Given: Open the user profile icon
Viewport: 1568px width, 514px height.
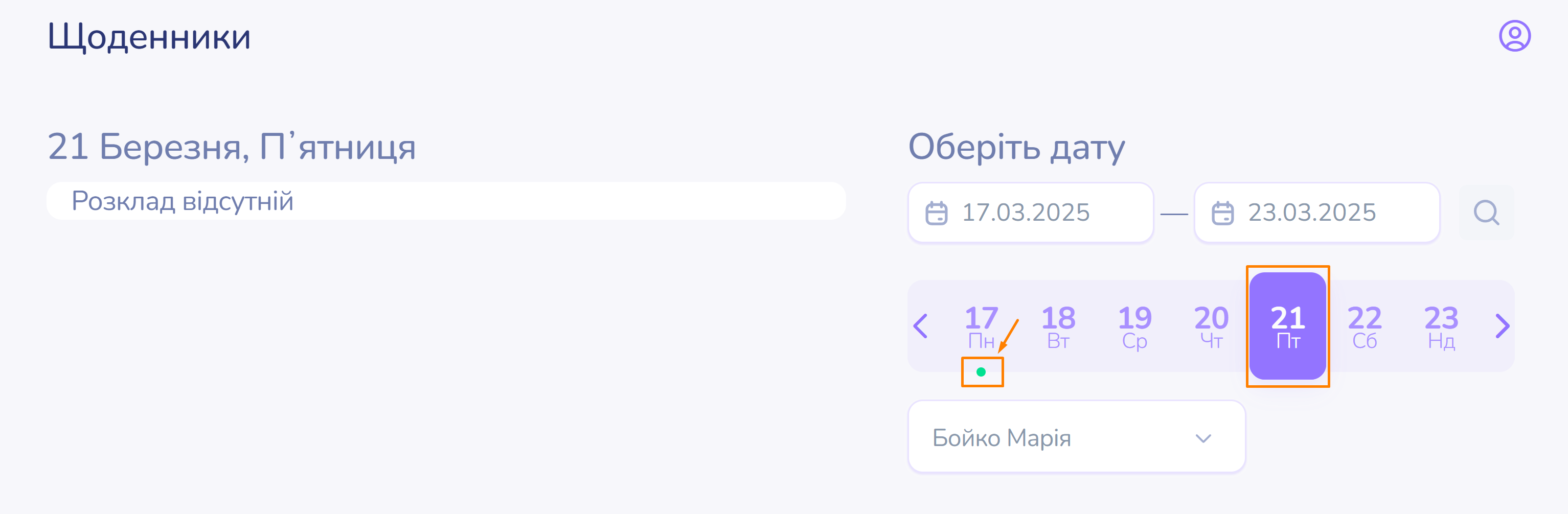Looking at the screenshot, I should (1514, 36).
